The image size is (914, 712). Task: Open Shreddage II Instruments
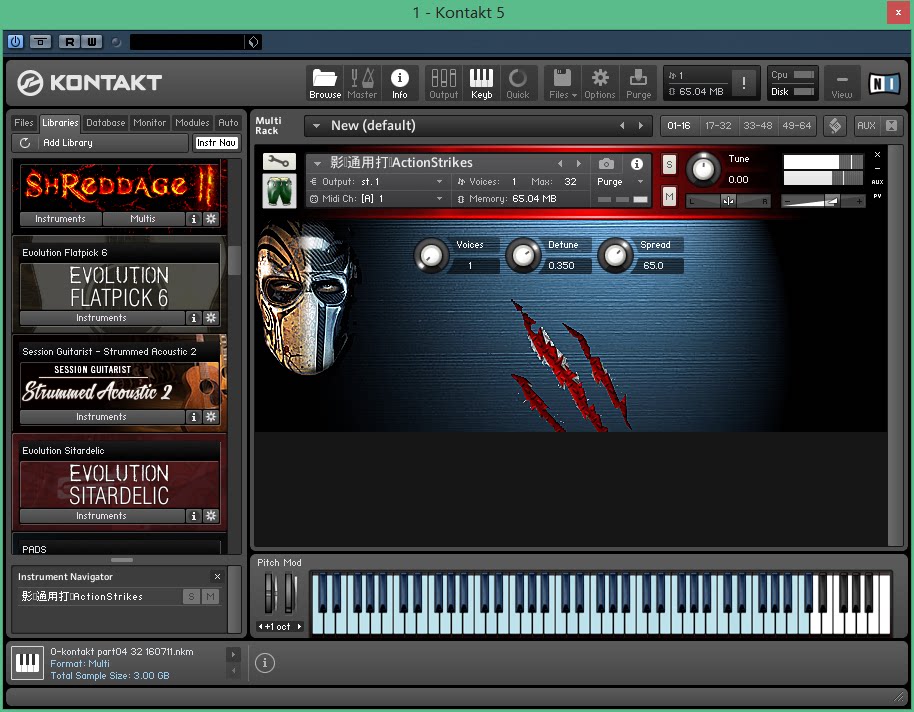pos(61,219)
